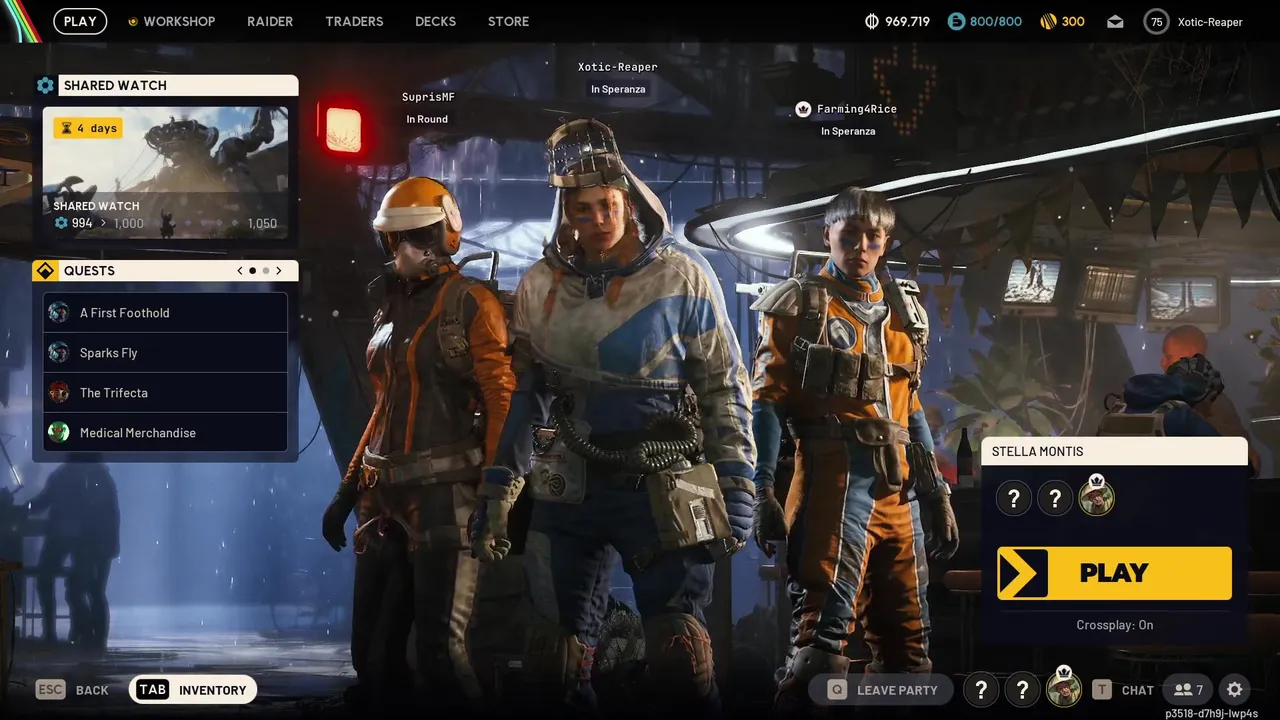The width and height of the screenshot is (1280, 720).
Task: Click second unknown slot in Stella Montis panel
Action: click(1055, 498)
